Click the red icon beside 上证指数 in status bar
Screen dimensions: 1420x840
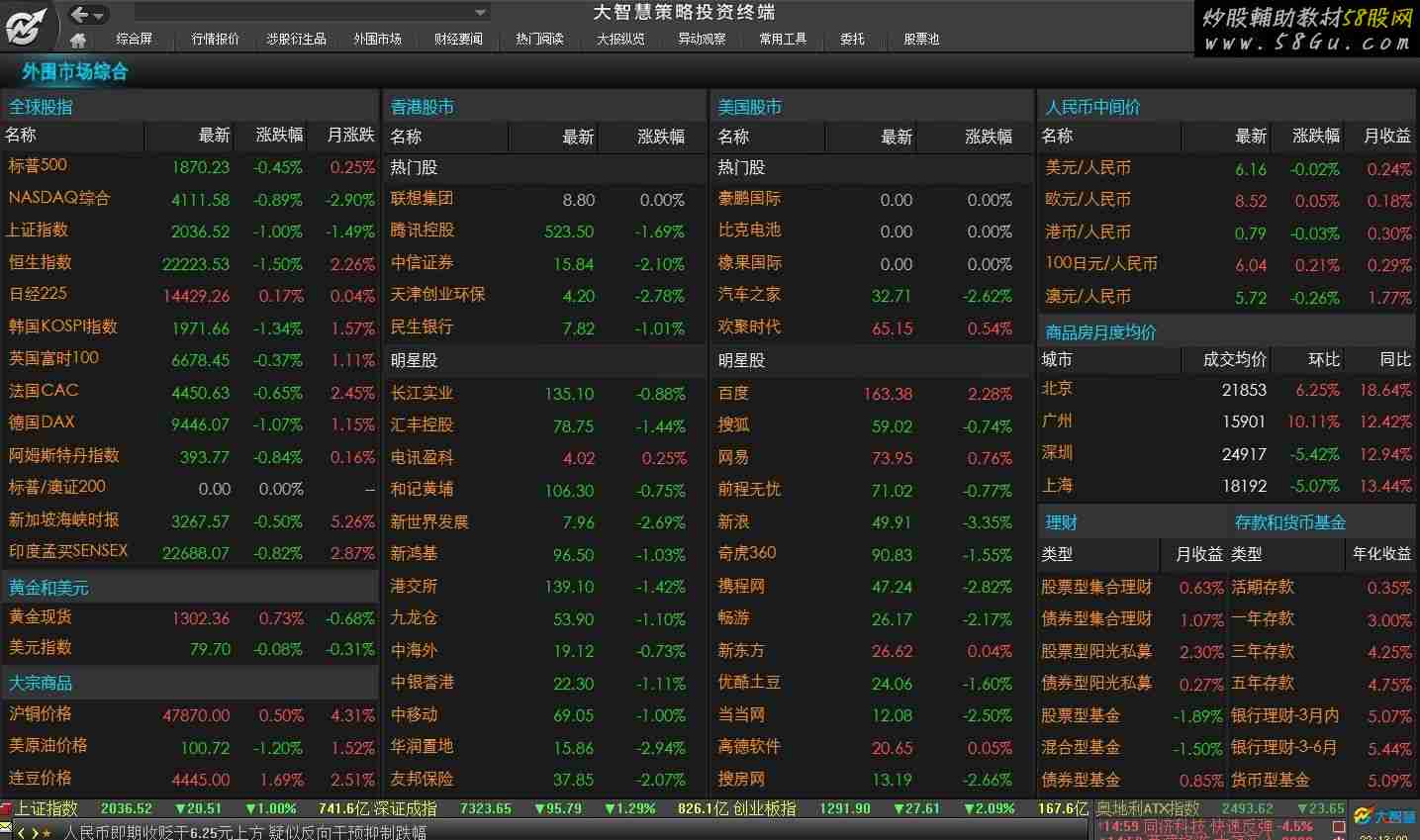click(x=7, y=808)
